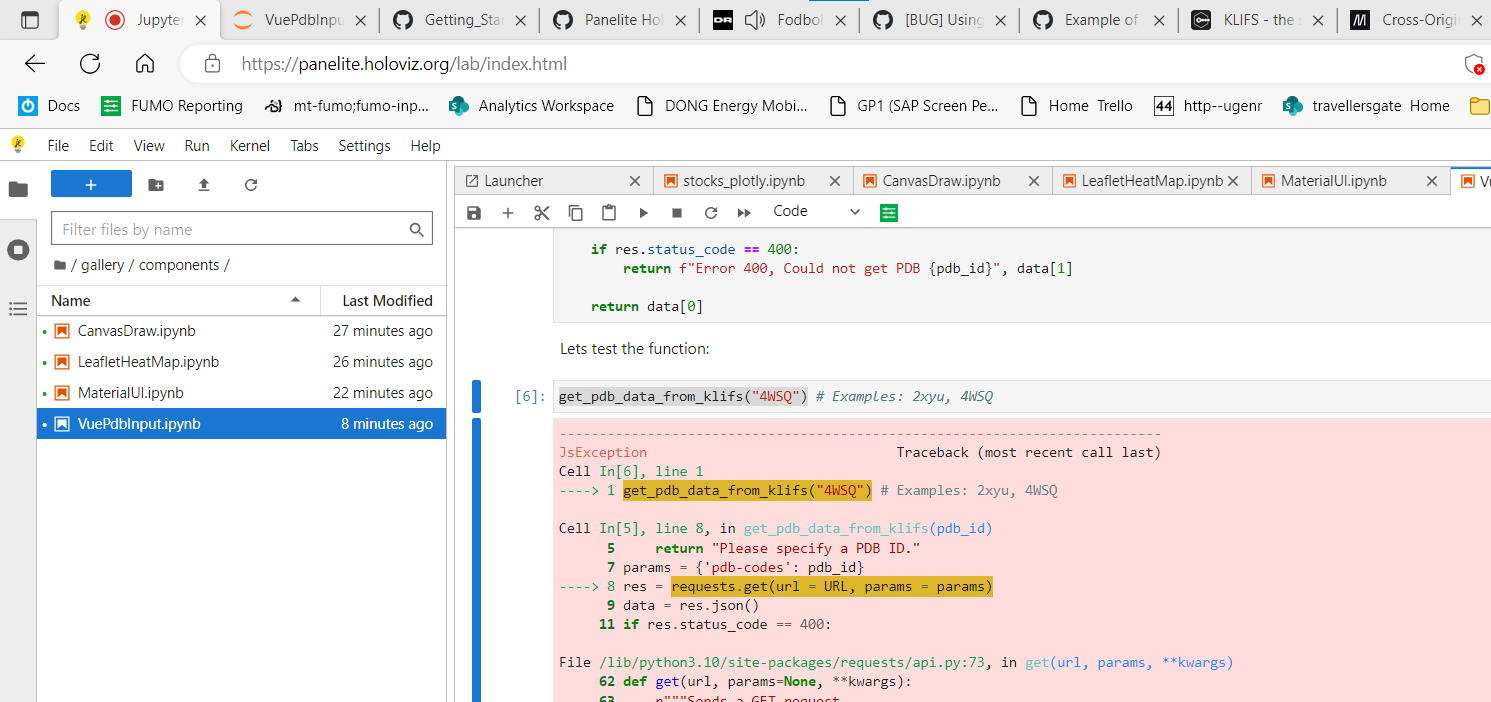Close the Launcher tab
1491x702 pixels.
pos(635,181)
